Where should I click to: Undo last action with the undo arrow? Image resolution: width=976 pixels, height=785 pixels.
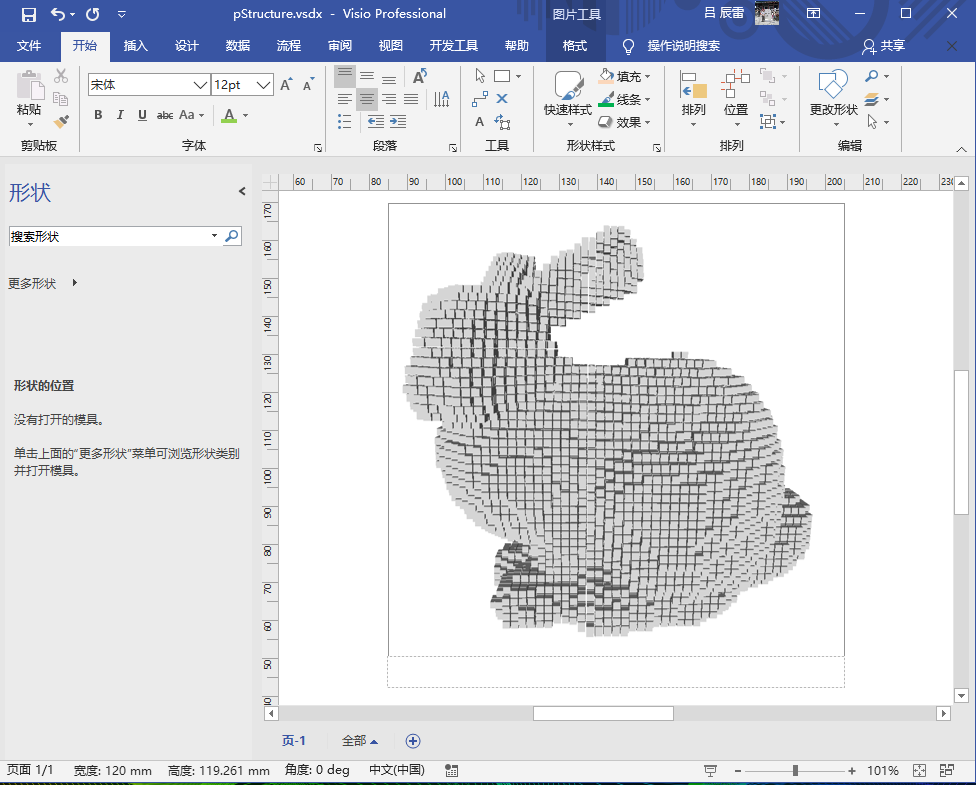pos(58,14)
